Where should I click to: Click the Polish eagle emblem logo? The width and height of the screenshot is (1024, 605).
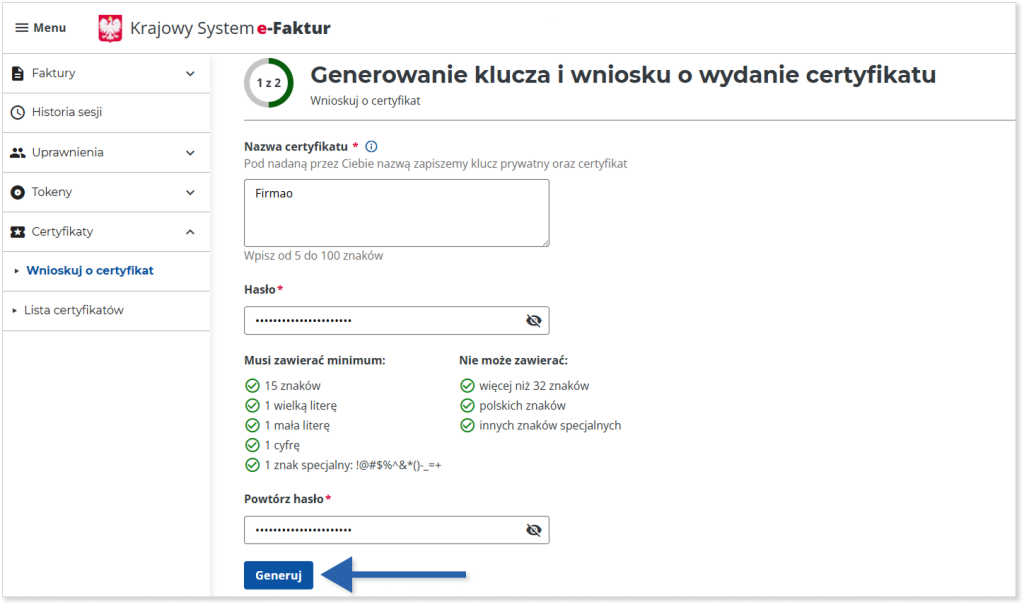110,29
